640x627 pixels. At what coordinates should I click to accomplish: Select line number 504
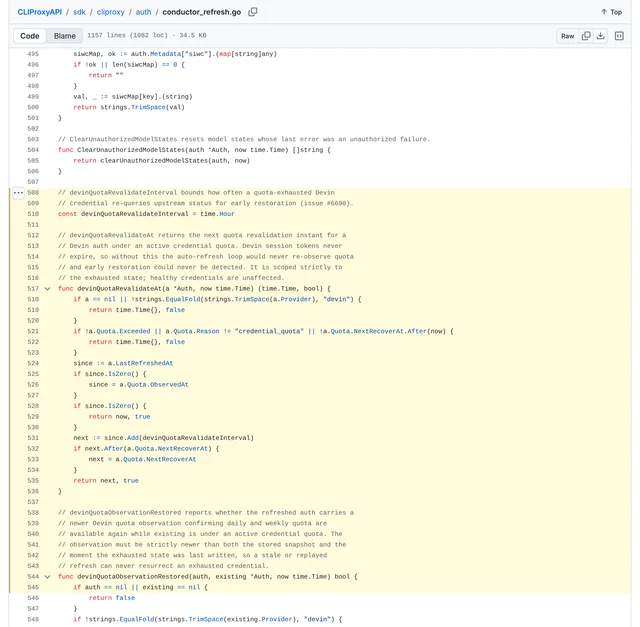(33, 150)
